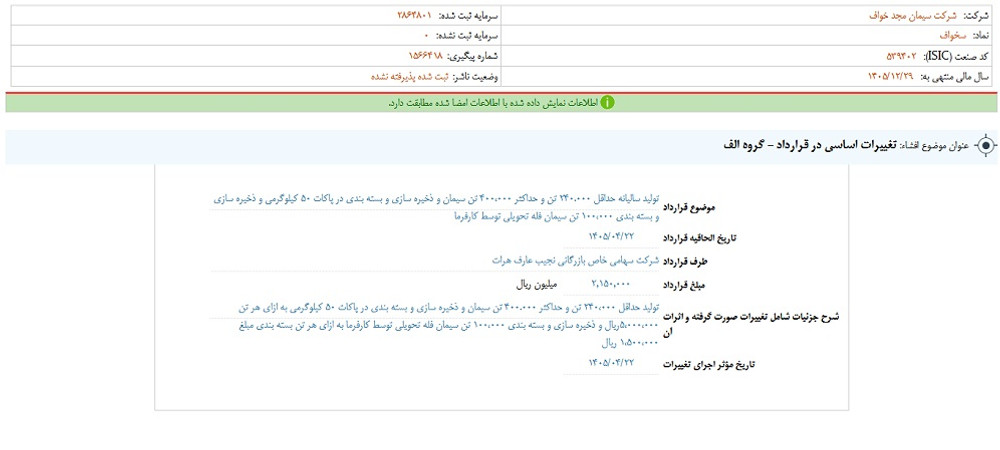Click the تاریخ مؤثر اجرای تغییرات label
The height and width of the screenshot is (450, 1000).
[x=710, y=366]
